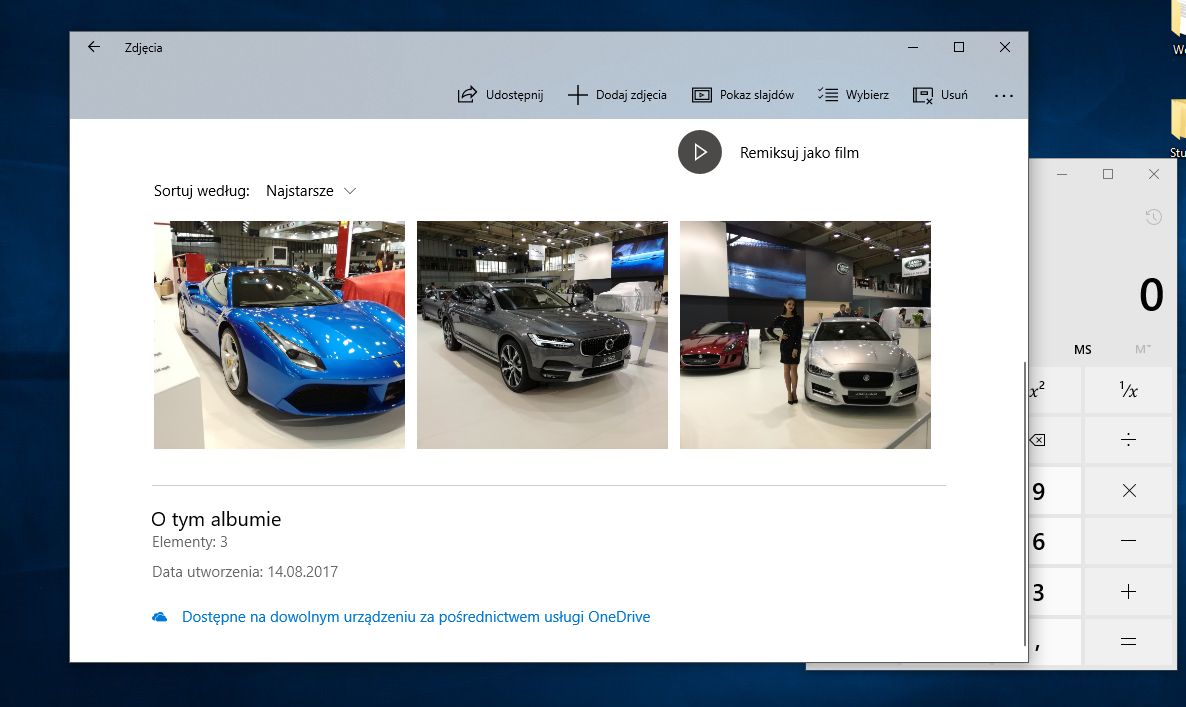Screen dimensions: 1186x707
Task: Click digit 9 in Calculator
Action: coord(1054,491)
